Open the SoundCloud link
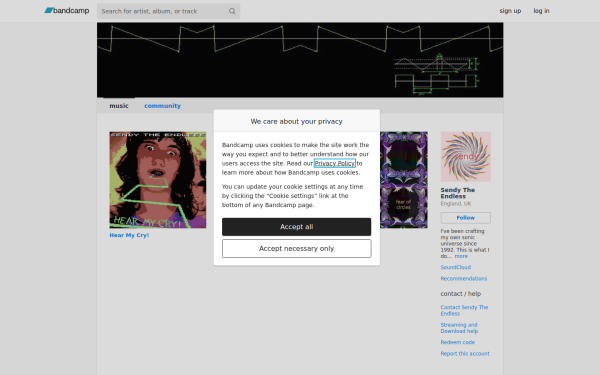This screenshot has height=375, width=600. [x=455, y=267]
